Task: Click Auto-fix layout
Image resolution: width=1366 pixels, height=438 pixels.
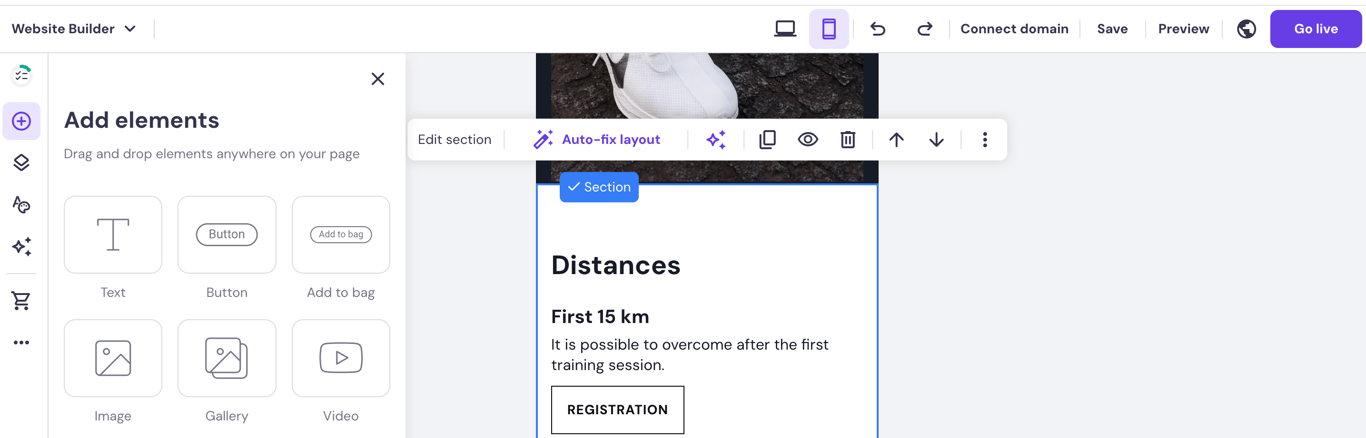Action: click(x=597, y=140)
